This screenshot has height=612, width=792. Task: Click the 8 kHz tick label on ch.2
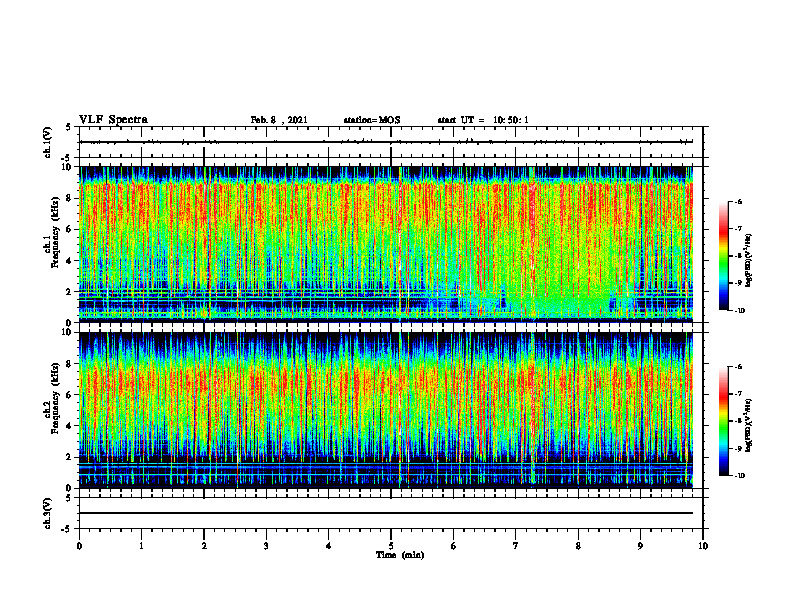tap(70, 364)
